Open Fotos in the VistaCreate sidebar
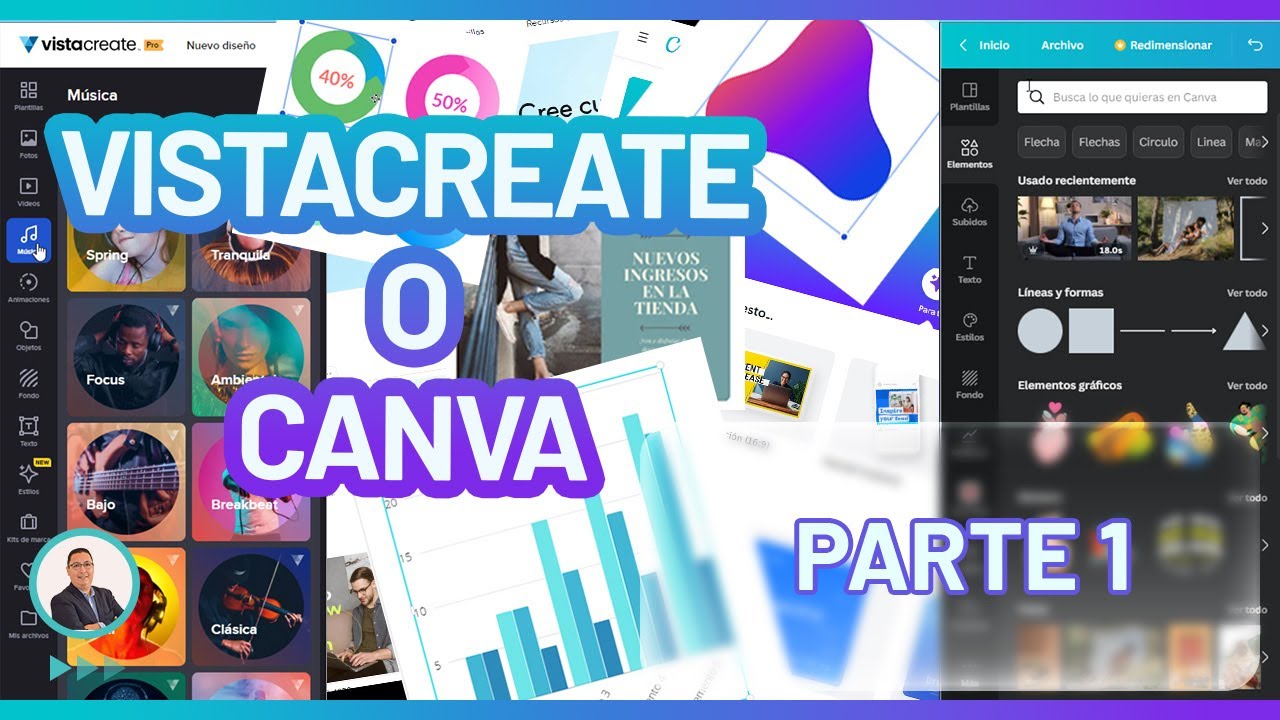1280x720 pixels. [28, 143]
